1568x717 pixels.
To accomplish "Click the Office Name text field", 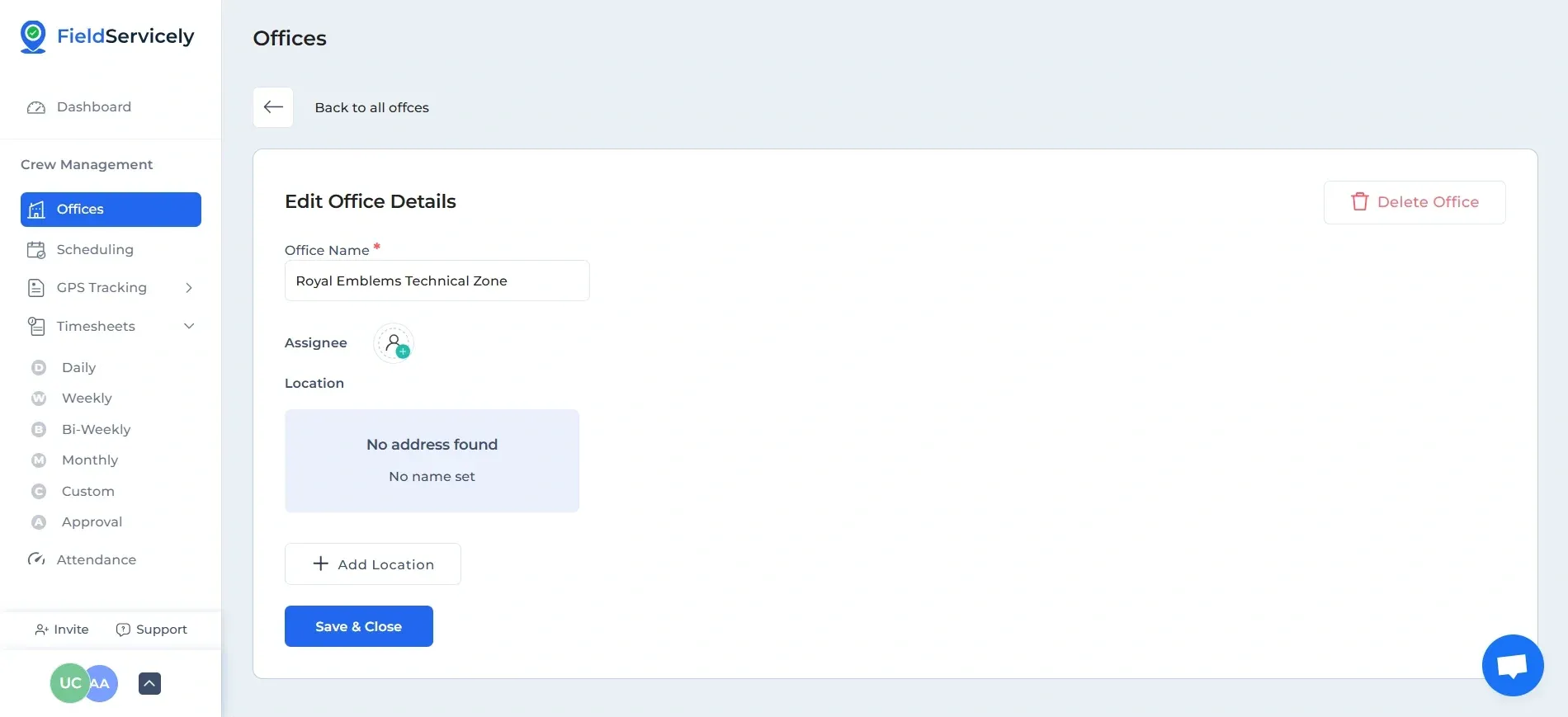I will pos(437,281).
